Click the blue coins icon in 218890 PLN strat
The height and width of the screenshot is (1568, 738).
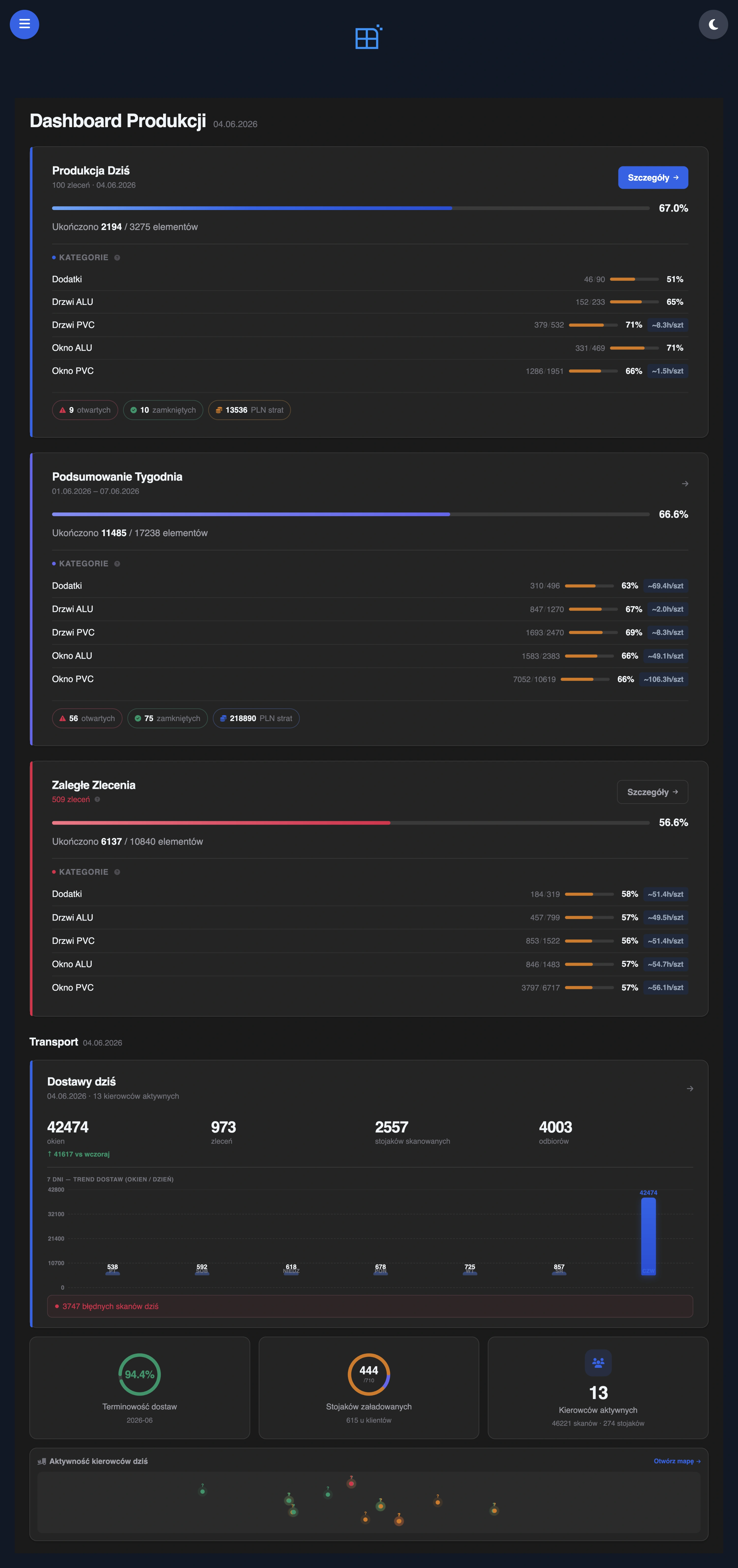(x=223, y=719)
